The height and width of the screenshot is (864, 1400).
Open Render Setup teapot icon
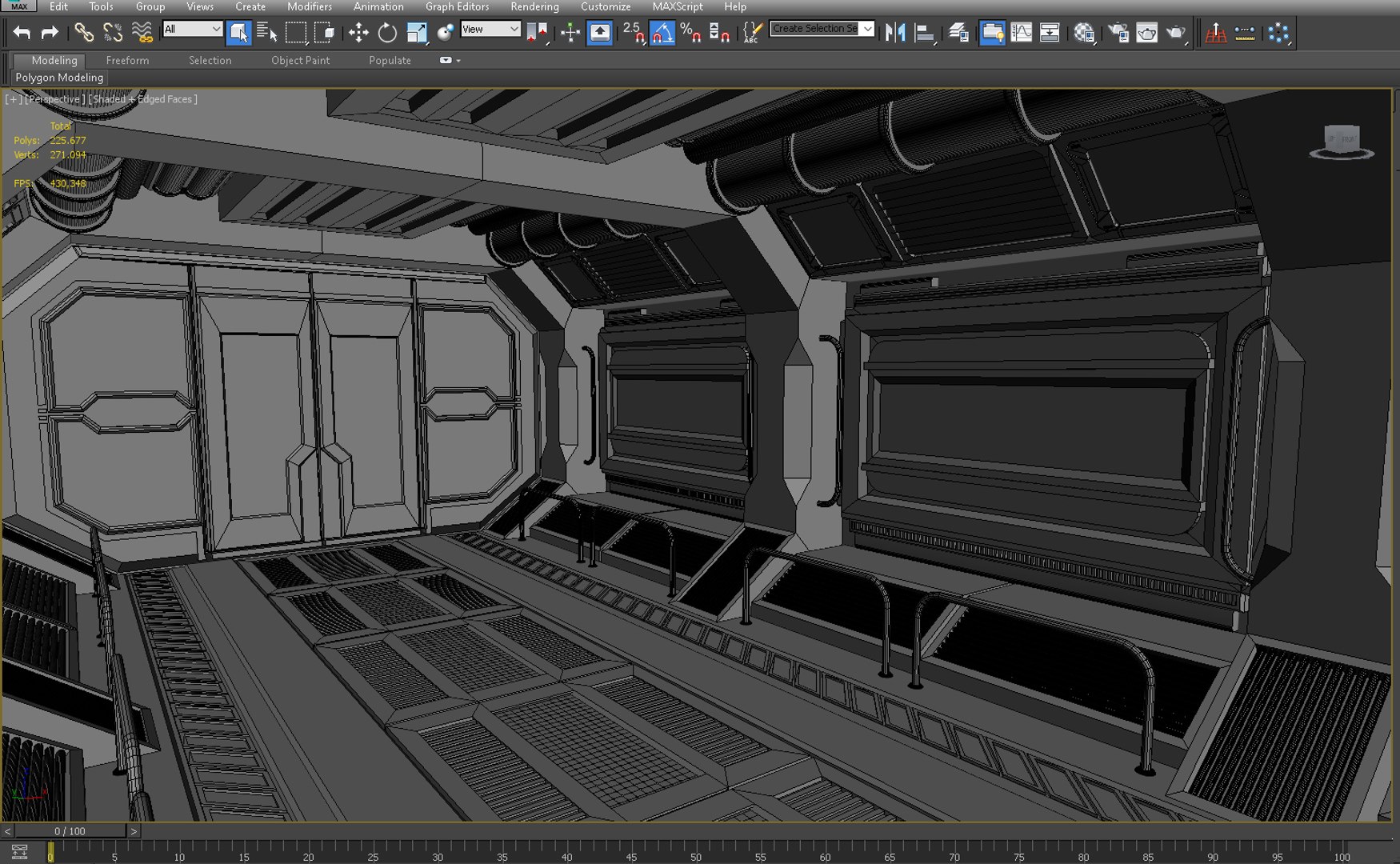point(1118,33)
